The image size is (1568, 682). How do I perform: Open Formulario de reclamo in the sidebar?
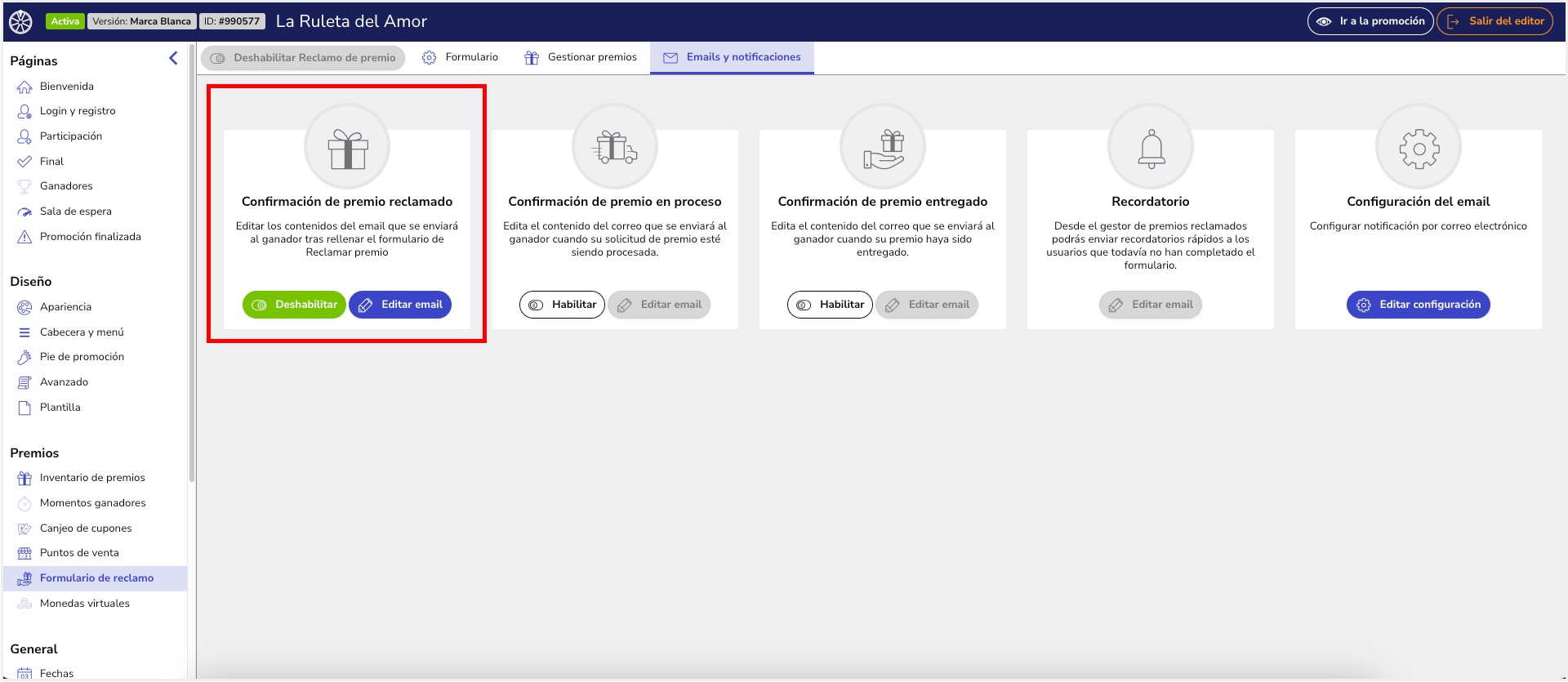[96, 578]
